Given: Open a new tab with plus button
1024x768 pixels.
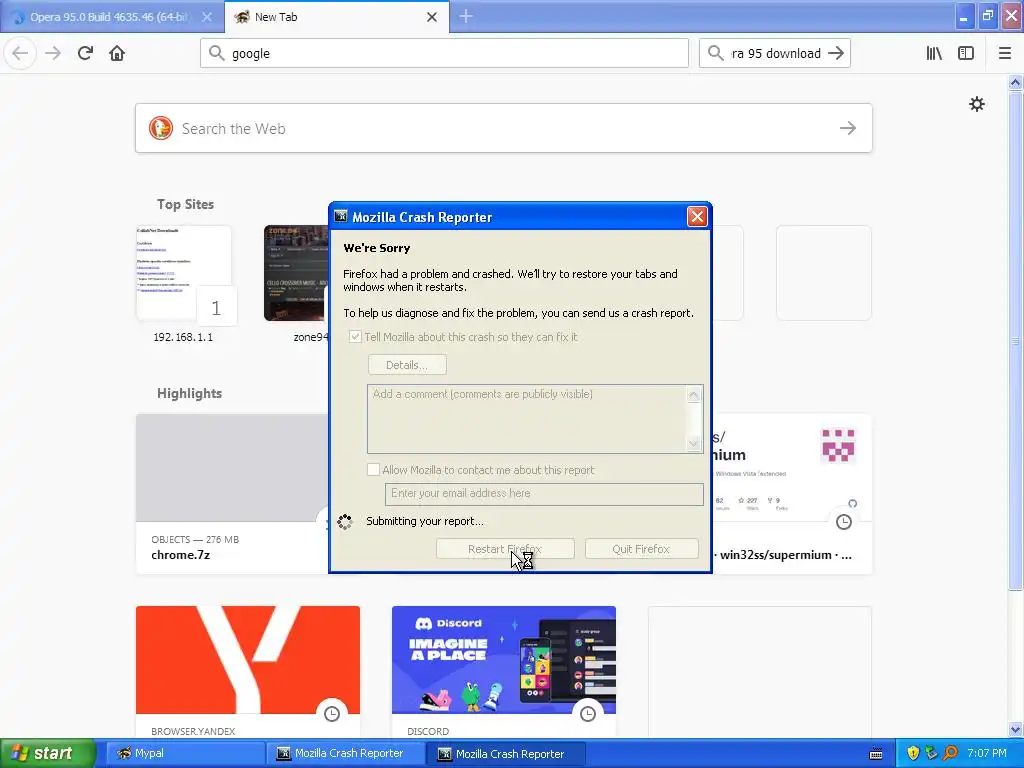Looking at the screenshot, I should (466, 16).
